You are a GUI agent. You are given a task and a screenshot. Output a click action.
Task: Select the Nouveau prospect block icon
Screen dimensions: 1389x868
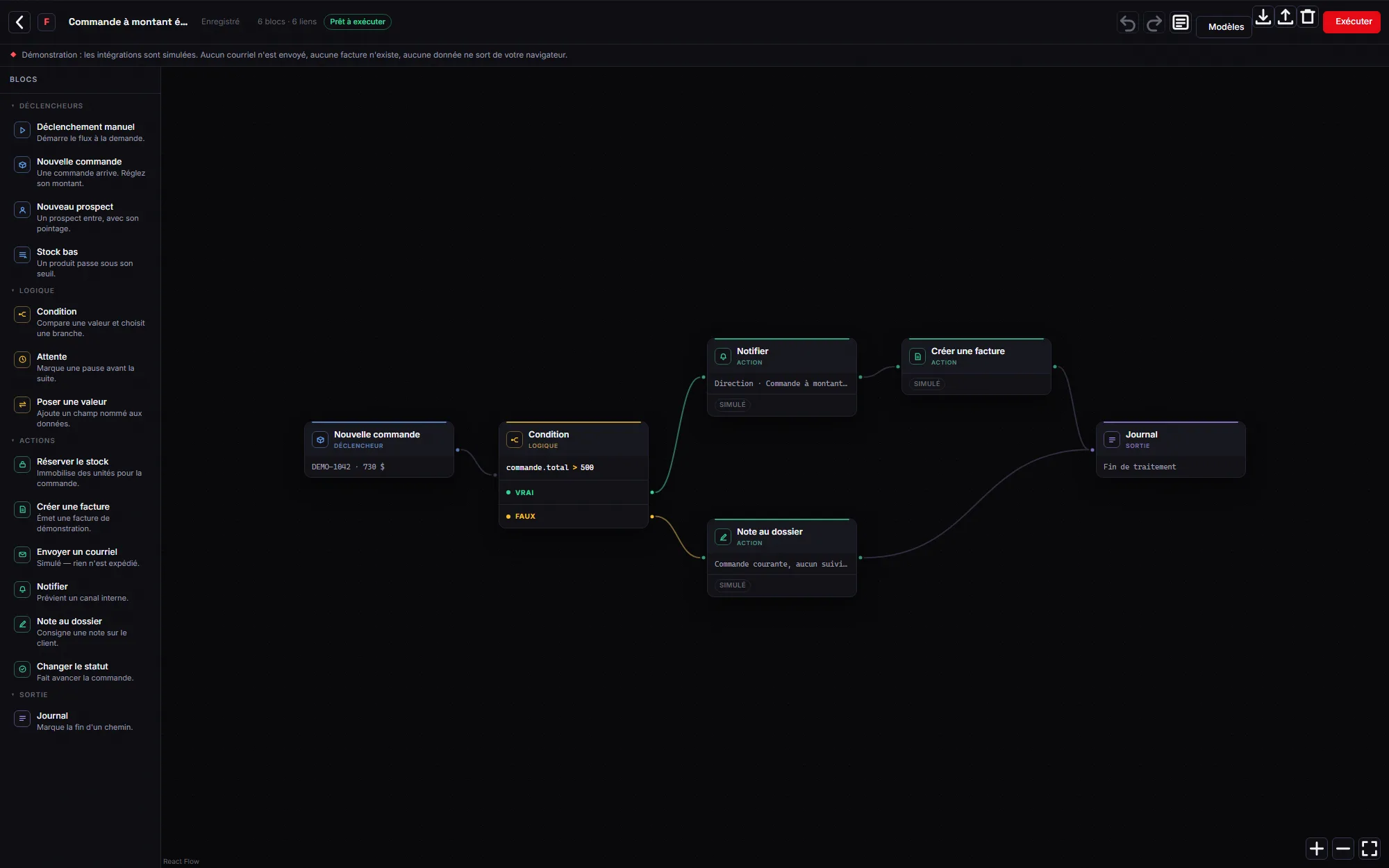point(22,210)
